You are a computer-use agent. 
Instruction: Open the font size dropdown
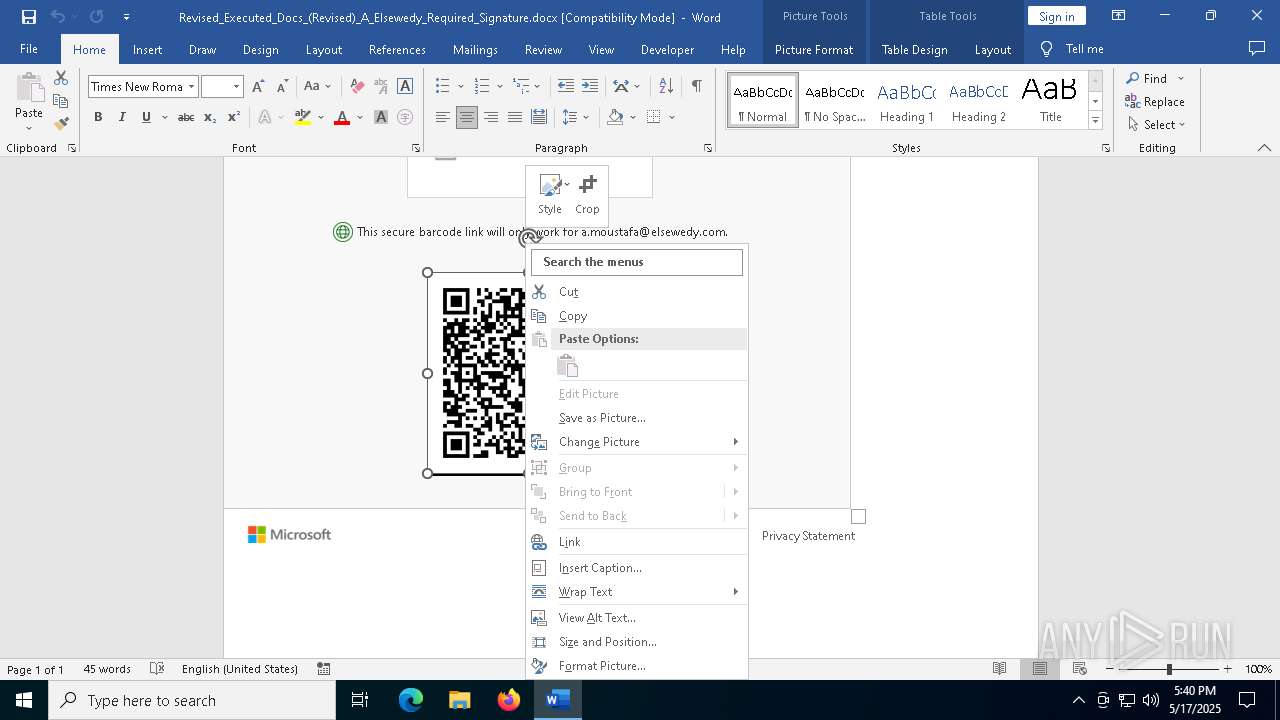coord(237,87)
